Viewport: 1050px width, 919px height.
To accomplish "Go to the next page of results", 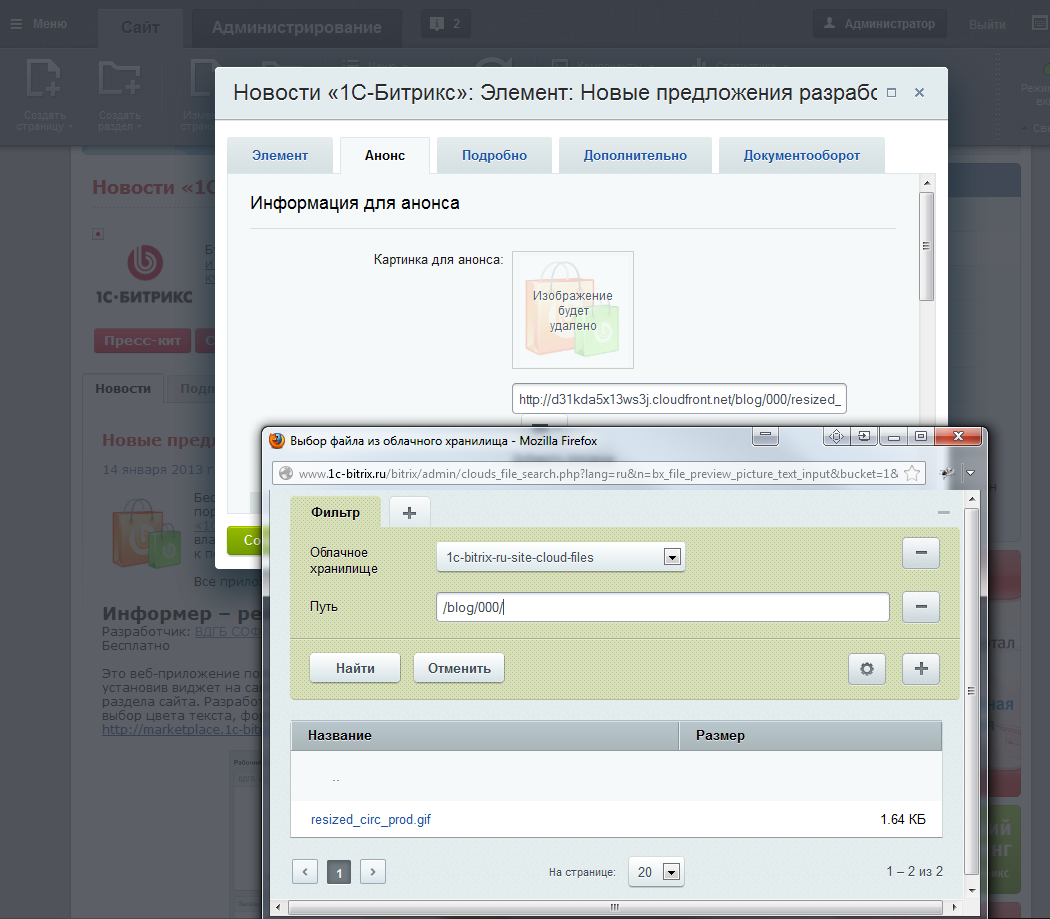I will [373, 871].
